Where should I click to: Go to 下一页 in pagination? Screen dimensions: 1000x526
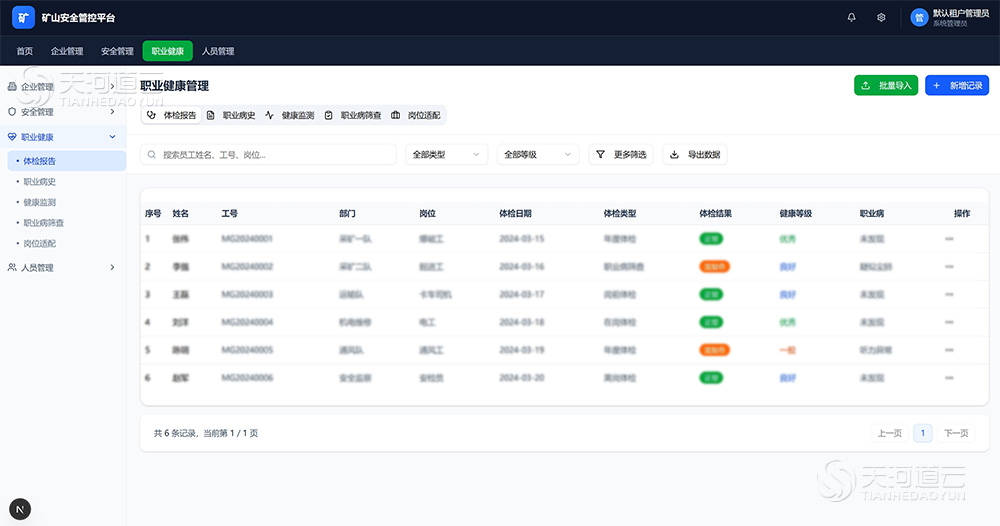(956, 433)
